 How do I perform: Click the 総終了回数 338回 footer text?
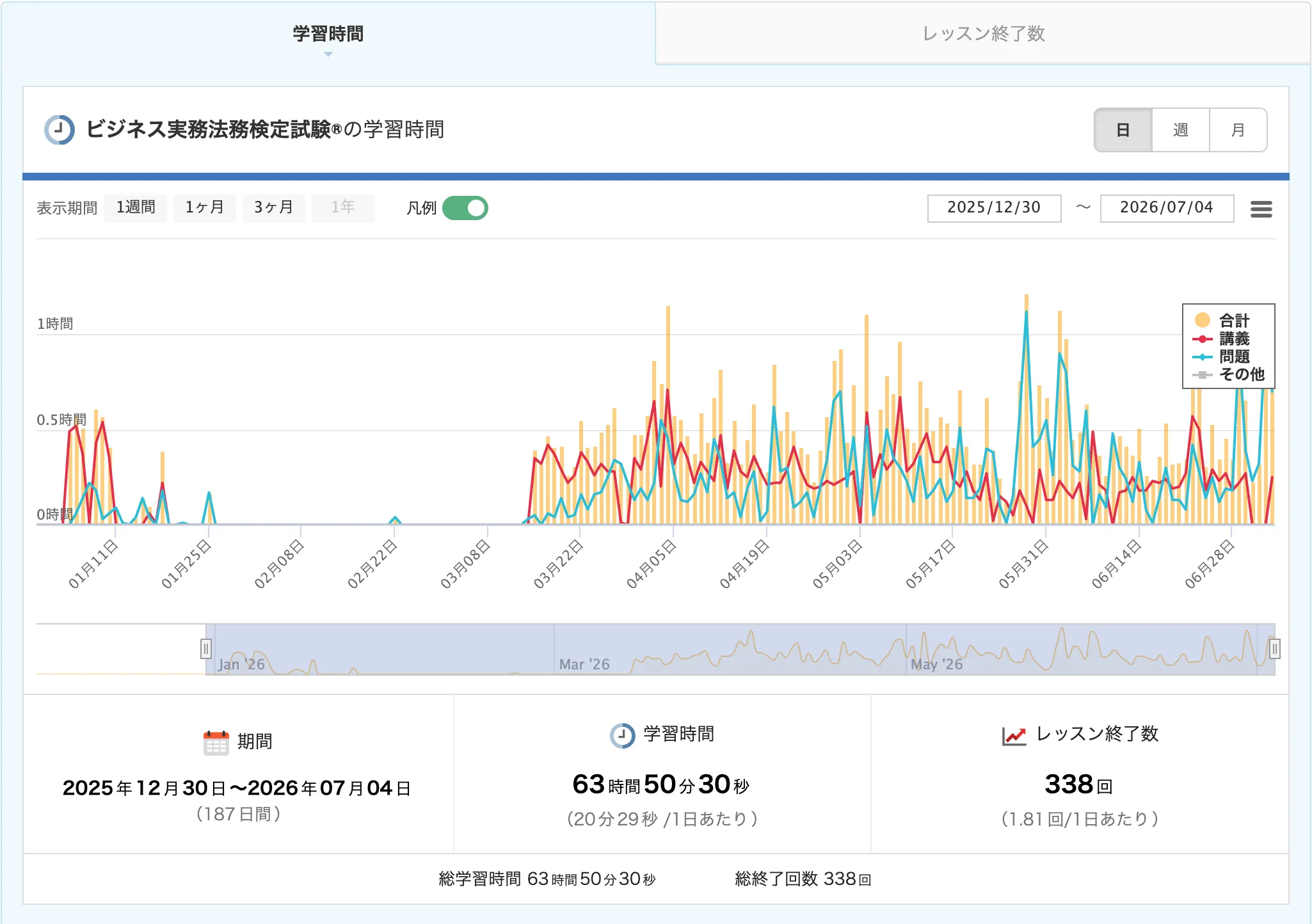point(803,879)
